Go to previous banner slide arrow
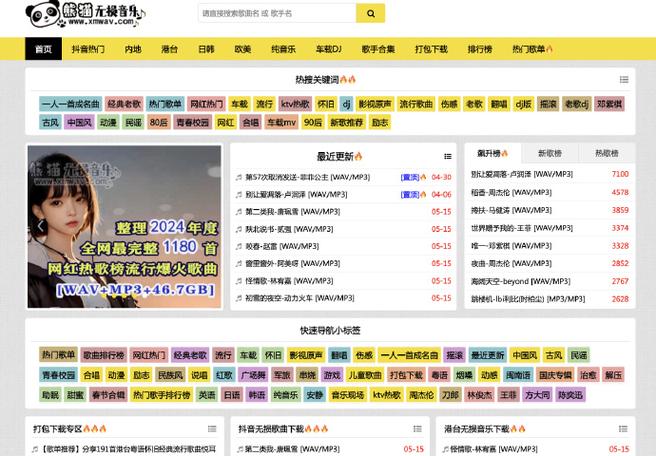656x456 pixels. [x=41, y=226]
